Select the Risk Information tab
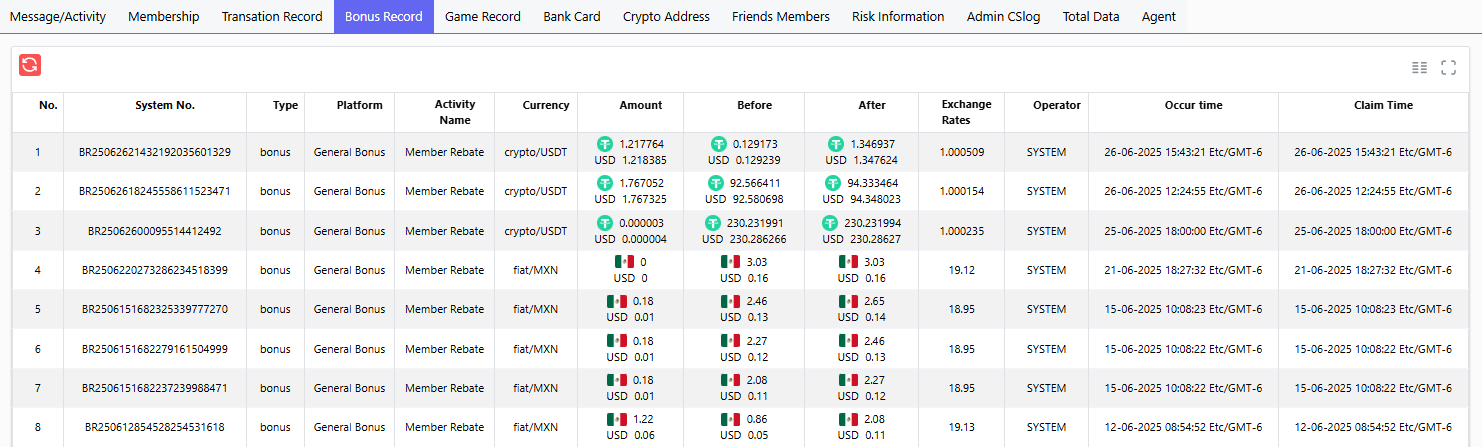The height and width of the screenshot is (447, 1482). 897,17
